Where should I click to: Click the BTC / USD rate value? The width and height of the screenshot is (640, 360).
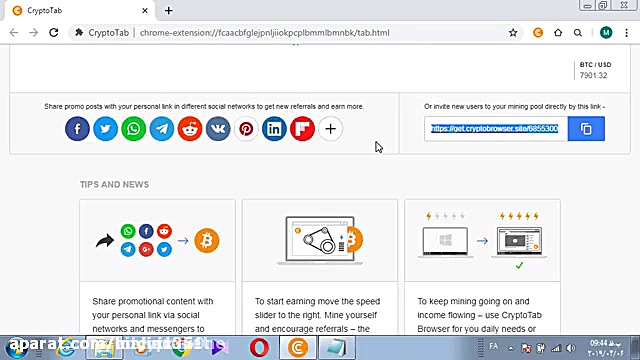coord(593,76)
